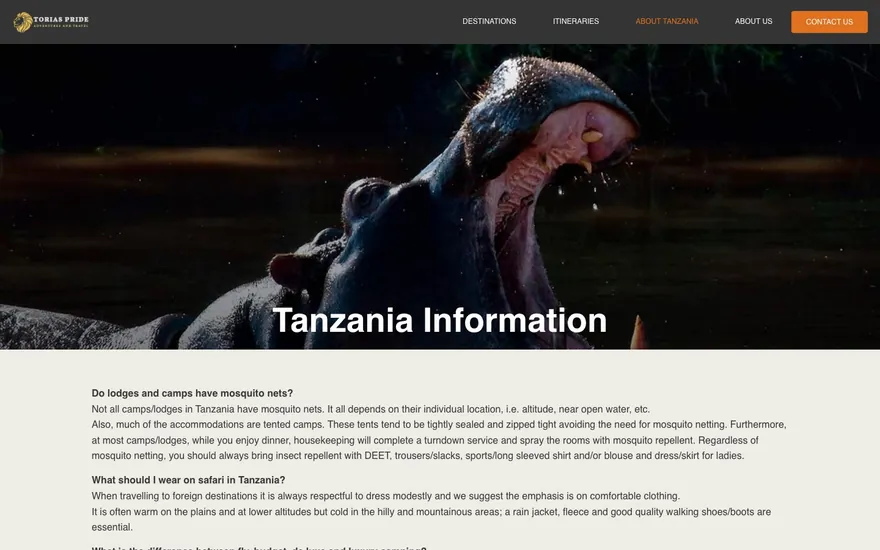Open the Itineraries menu item
This screenshot has height=550, width=880.
click(x=575, y=21)
